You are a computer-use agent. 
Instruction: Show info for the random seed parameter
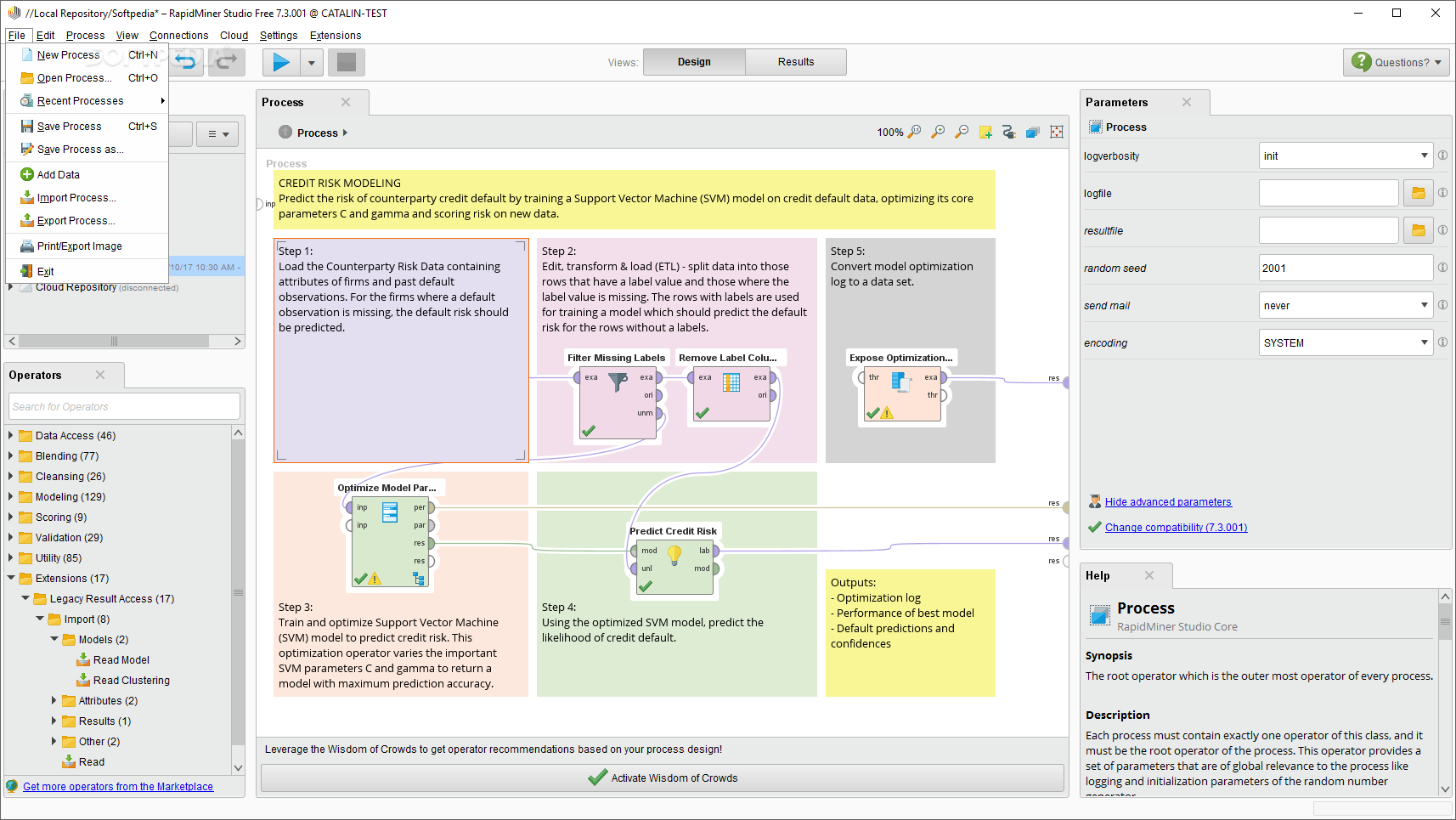point(1442,268)
